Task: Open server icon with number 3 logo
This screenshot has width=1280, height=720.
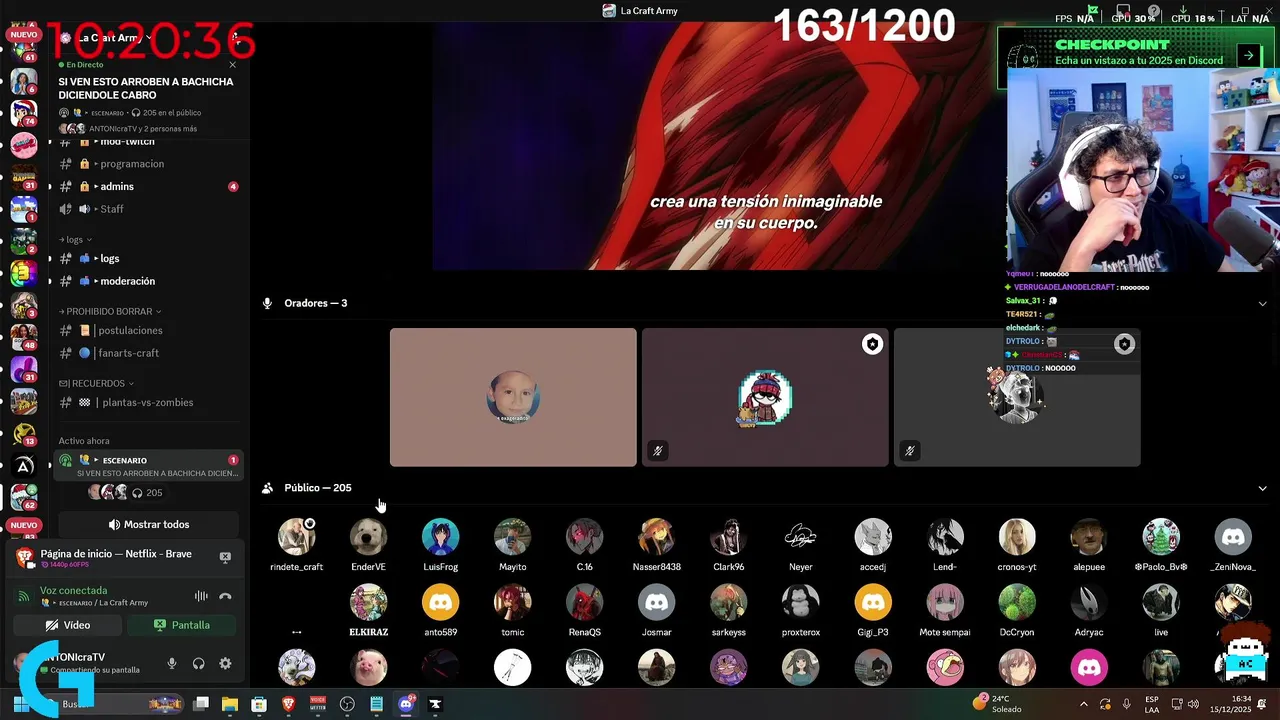Action: [x=24, y=273]
